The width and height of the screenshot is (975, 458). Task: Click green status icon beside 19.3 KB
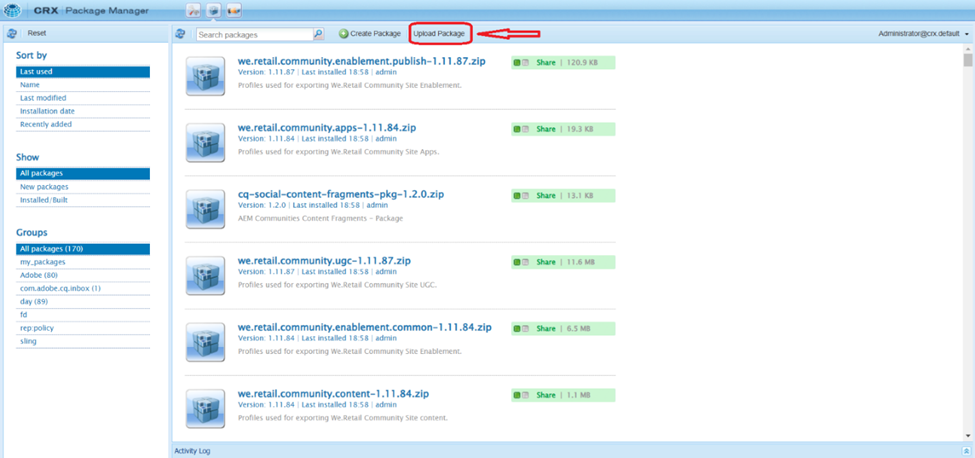[517, 129]
